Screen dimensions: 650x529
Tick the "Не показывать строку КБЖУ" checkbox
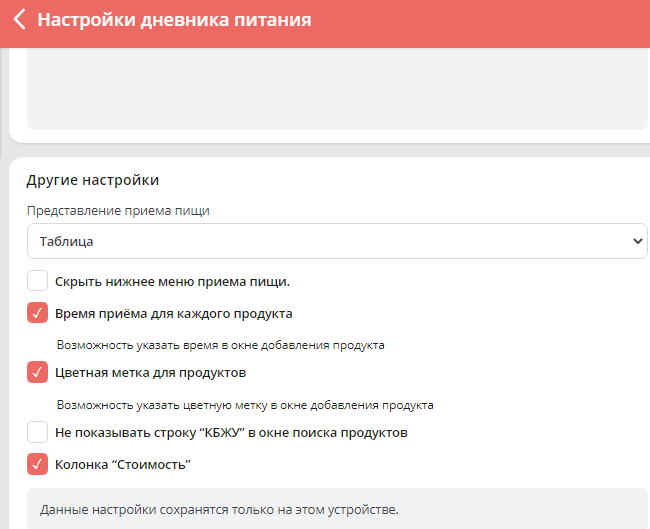click(x=37, y=432)
